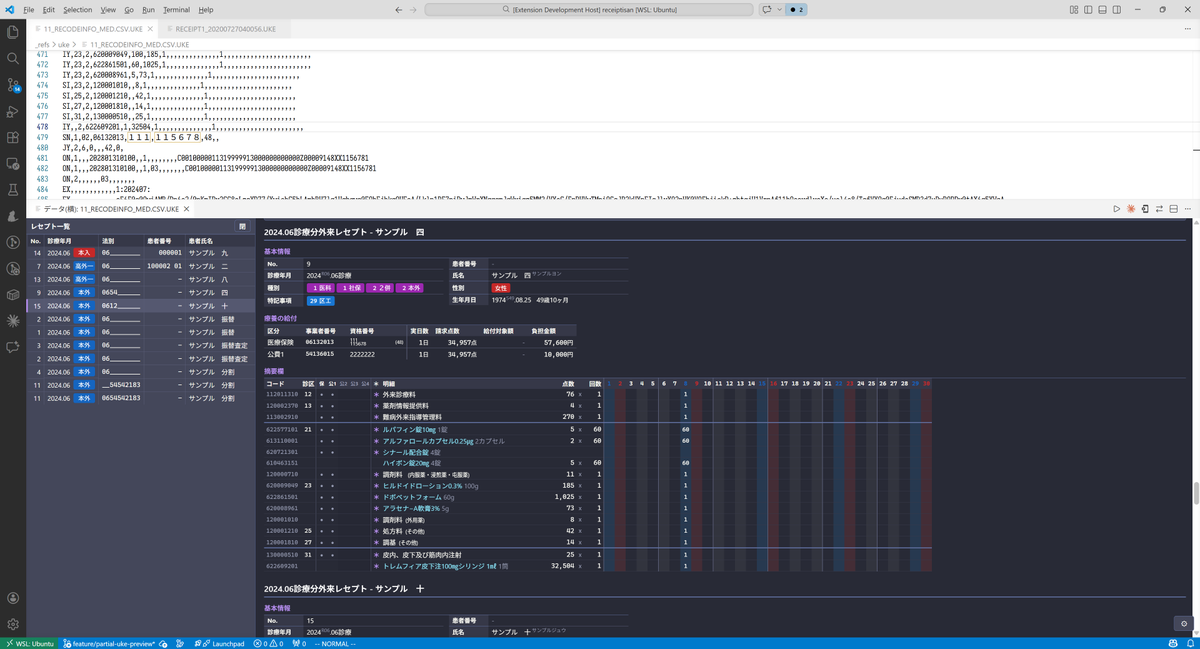
Task: Open the chat dropdown chevron in title bar
Action: tap(778, 9)
